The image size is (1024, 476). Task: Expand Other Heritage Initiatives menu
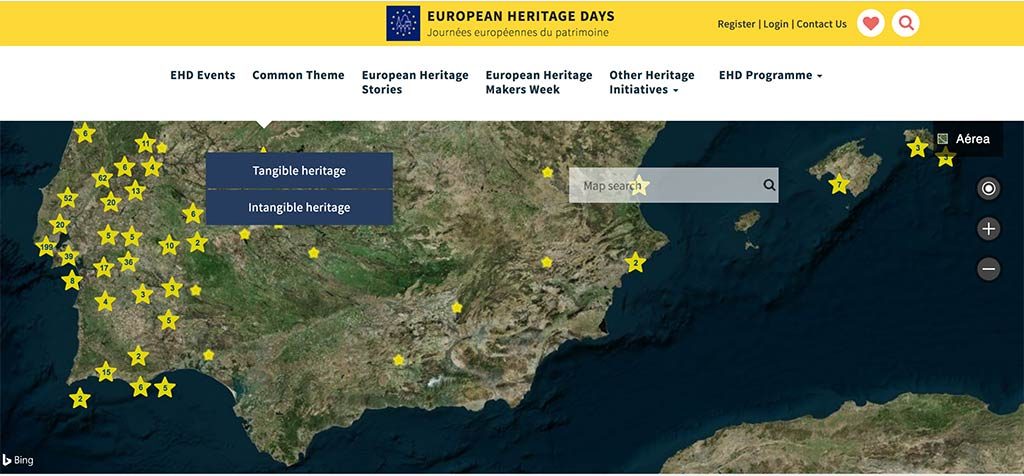tap(651, 82)
